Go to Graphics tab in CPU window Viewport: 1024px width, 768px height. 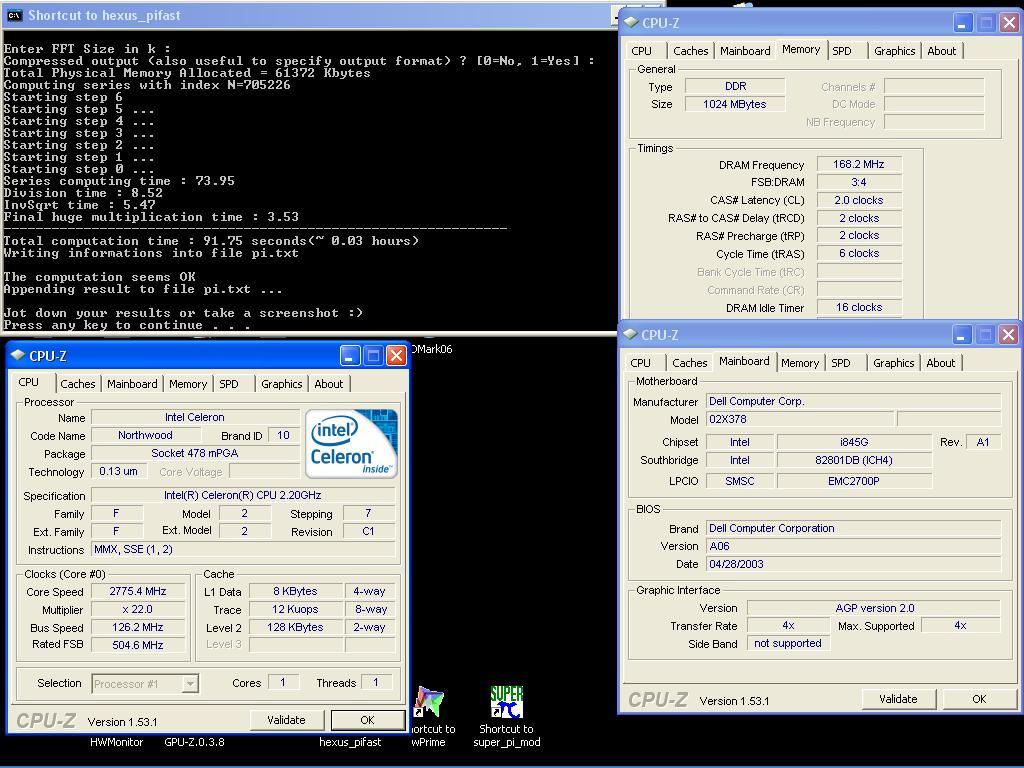tap(281, 384)
